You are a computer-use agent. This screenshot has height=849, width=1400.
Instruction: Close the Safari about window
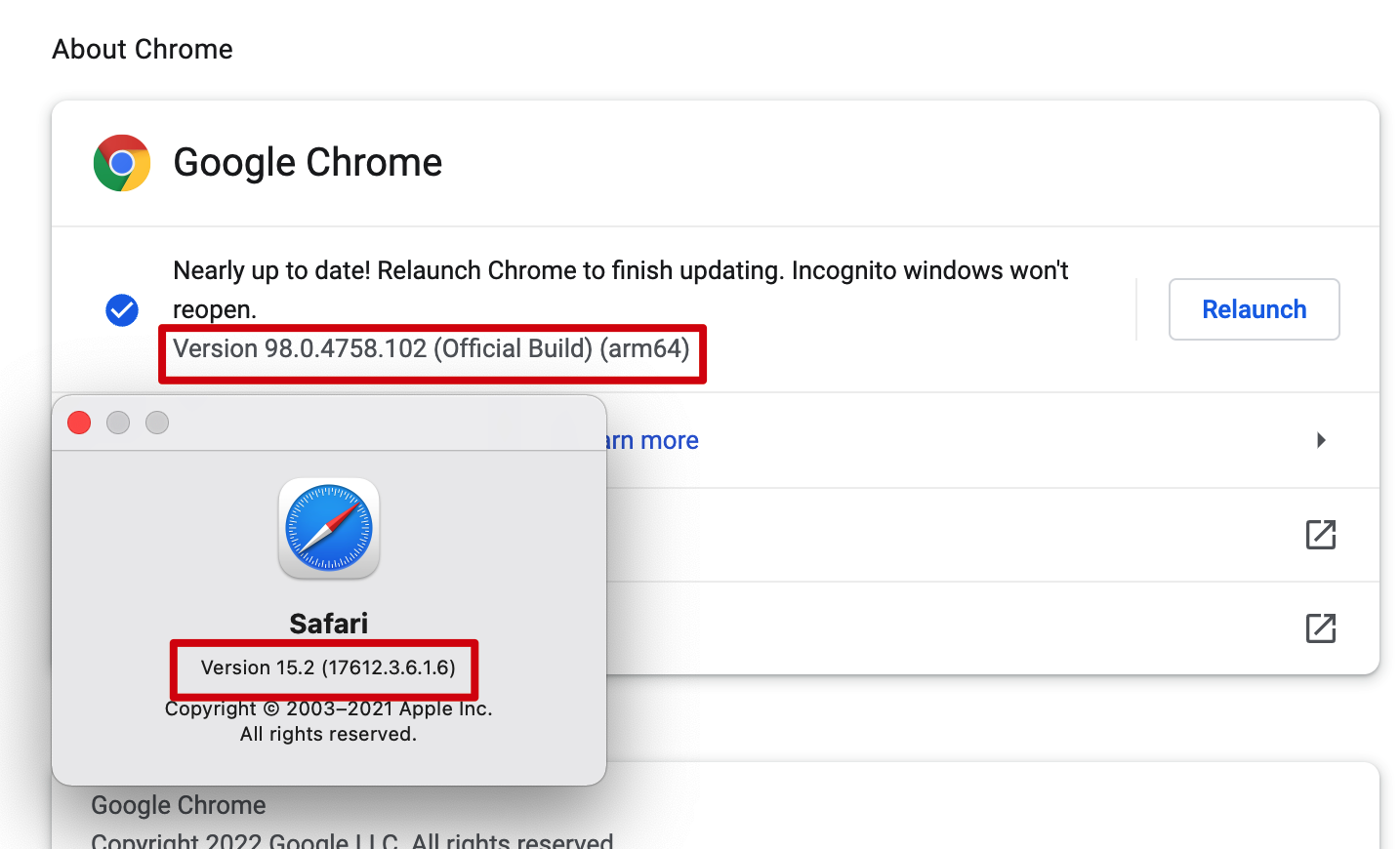[79, 423]
